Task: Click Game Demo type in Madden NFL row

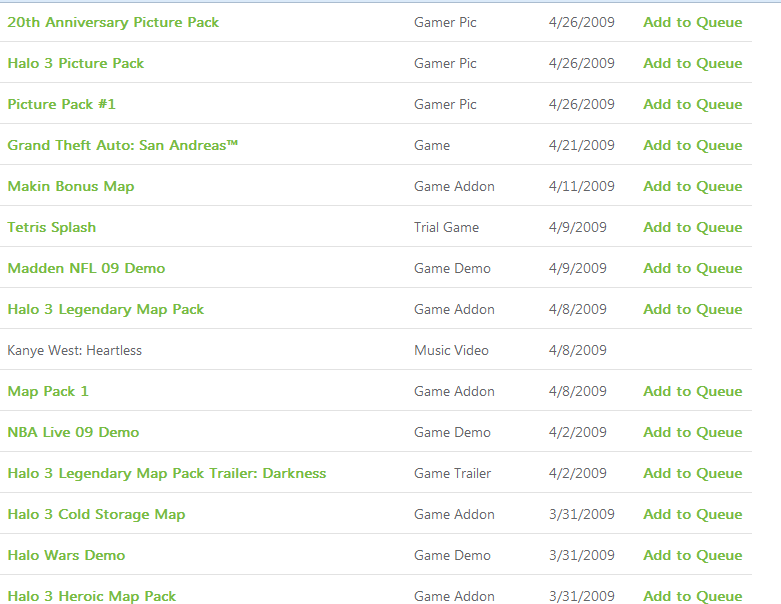Action: (x=452, y=268)
